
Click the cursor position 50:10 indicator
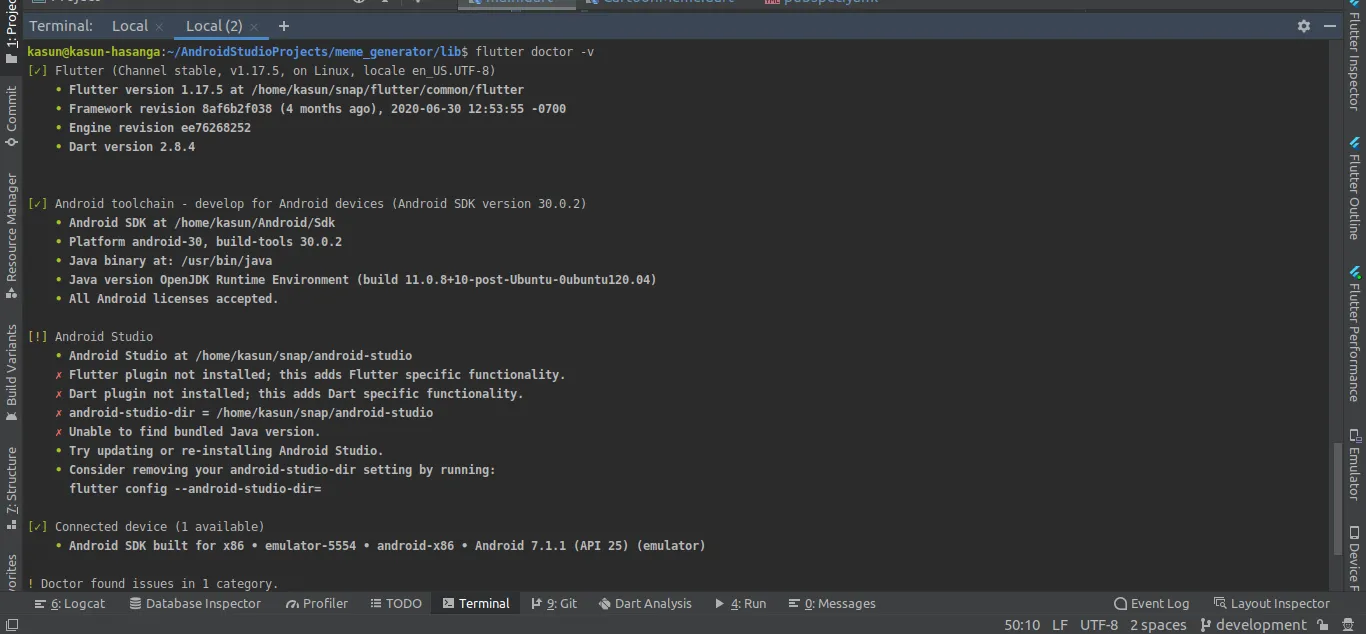(1022, 625)
